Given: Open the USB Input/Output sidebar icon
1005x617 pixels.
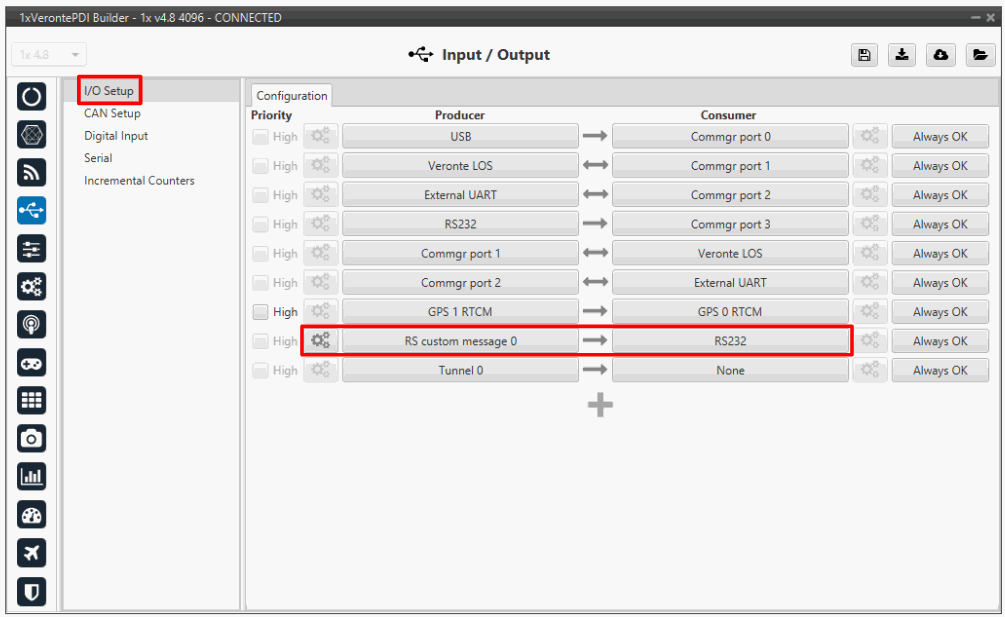Looking at the screenshot, I should pyautogui.click(x=32, y=210).
